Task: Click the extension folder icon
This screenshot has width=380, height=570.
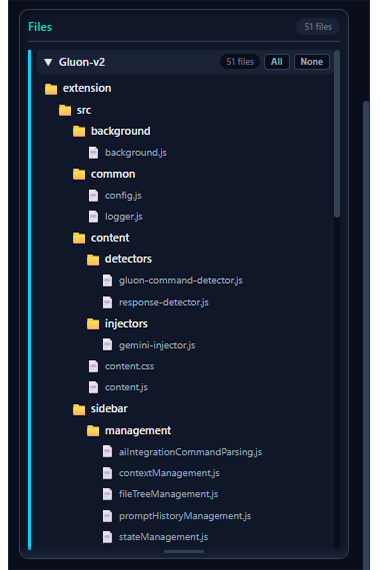Action: coord(51,89)
